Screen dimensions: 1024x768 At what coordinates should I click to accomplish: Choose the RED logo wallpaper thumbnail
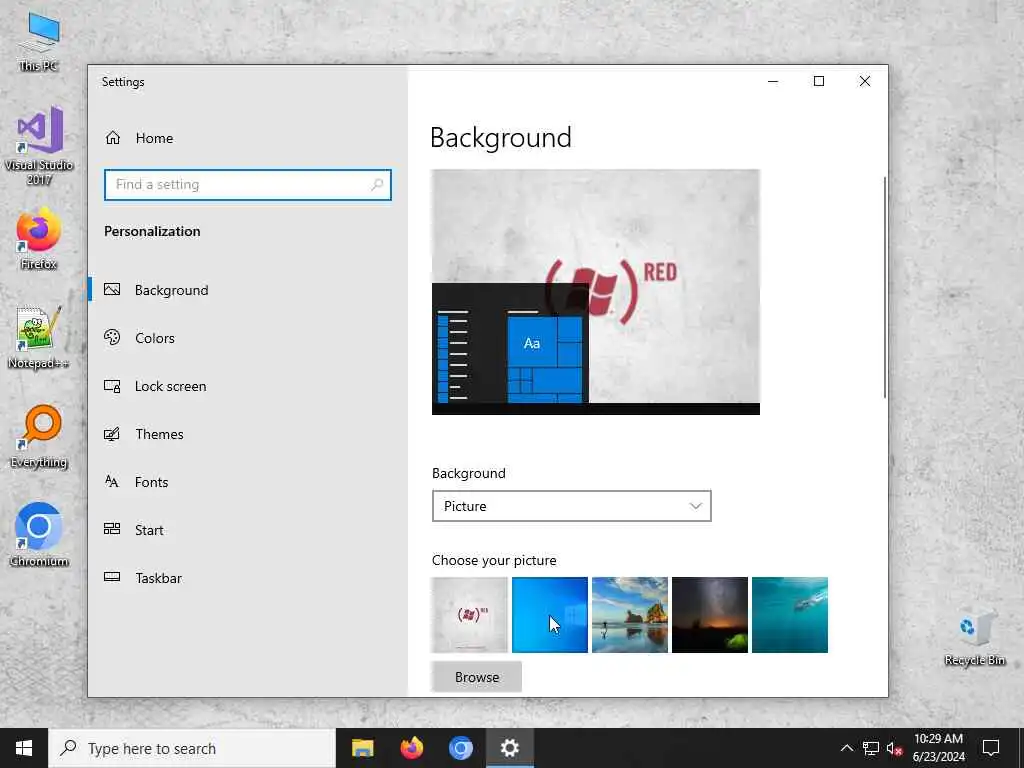470,615
